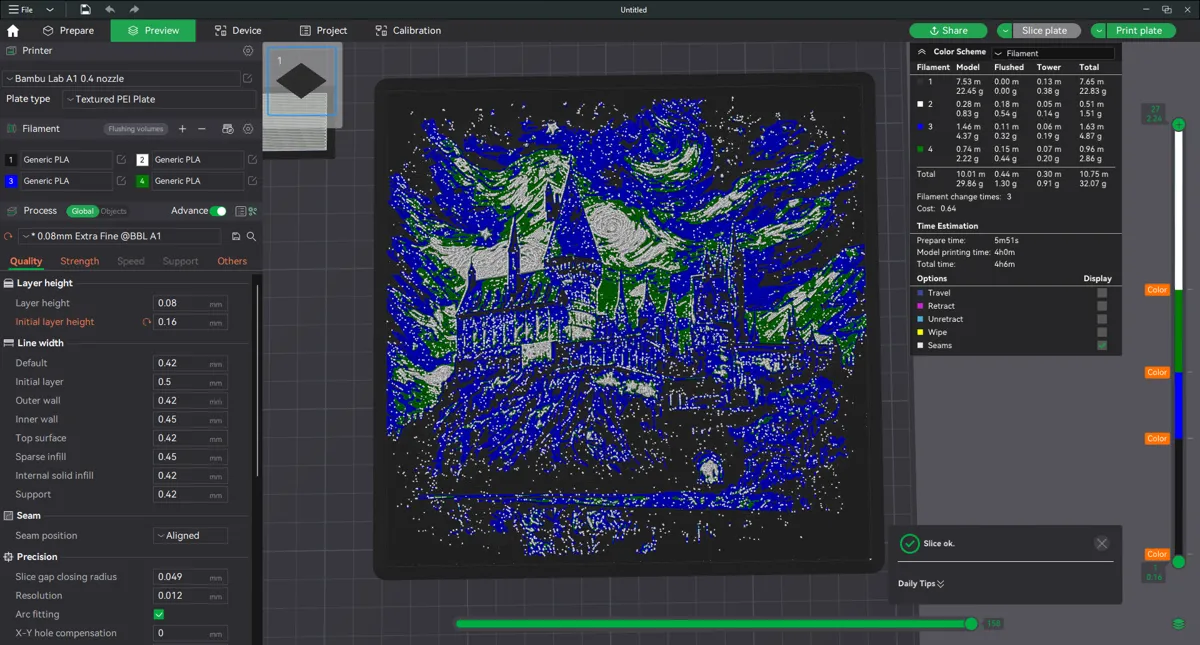This screenshot has width=1200, height=645.
Task: Edit filament 3 Generic PLA preset
Action: (x=121, y=181)
